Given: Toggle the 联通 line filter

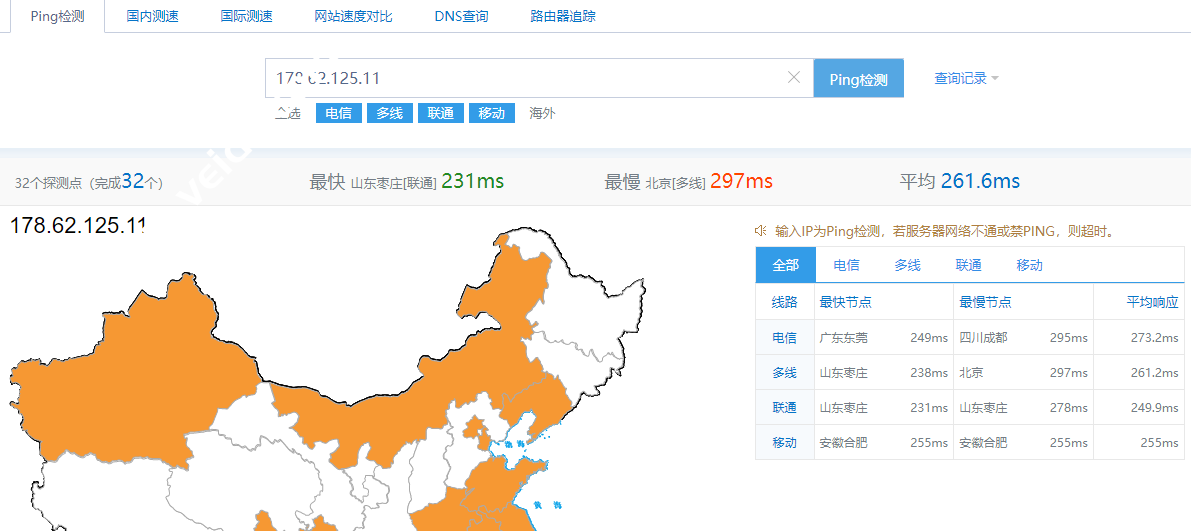Looking at the screenshot, I should pyautogui.click(x=441, y=113).
